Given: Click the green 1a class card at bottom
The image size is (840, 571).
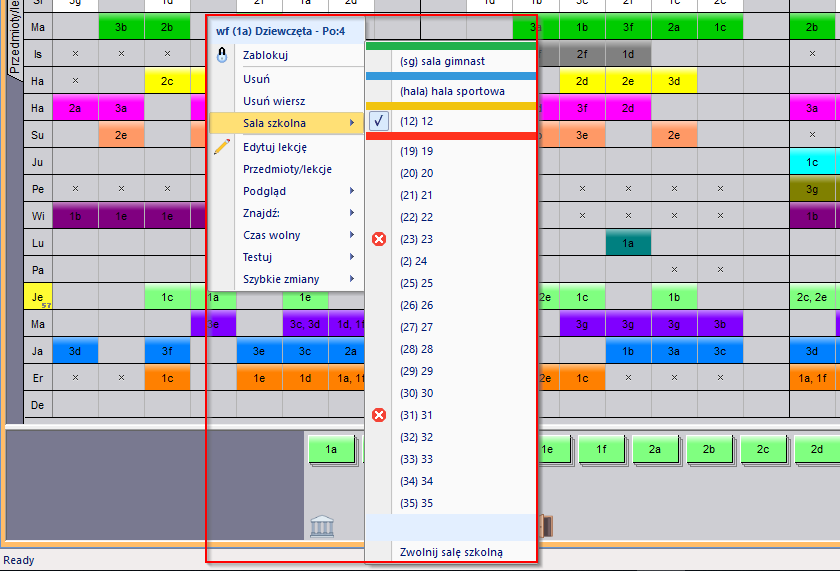Looking at the screenshot, I should click(x=331, y=450).
